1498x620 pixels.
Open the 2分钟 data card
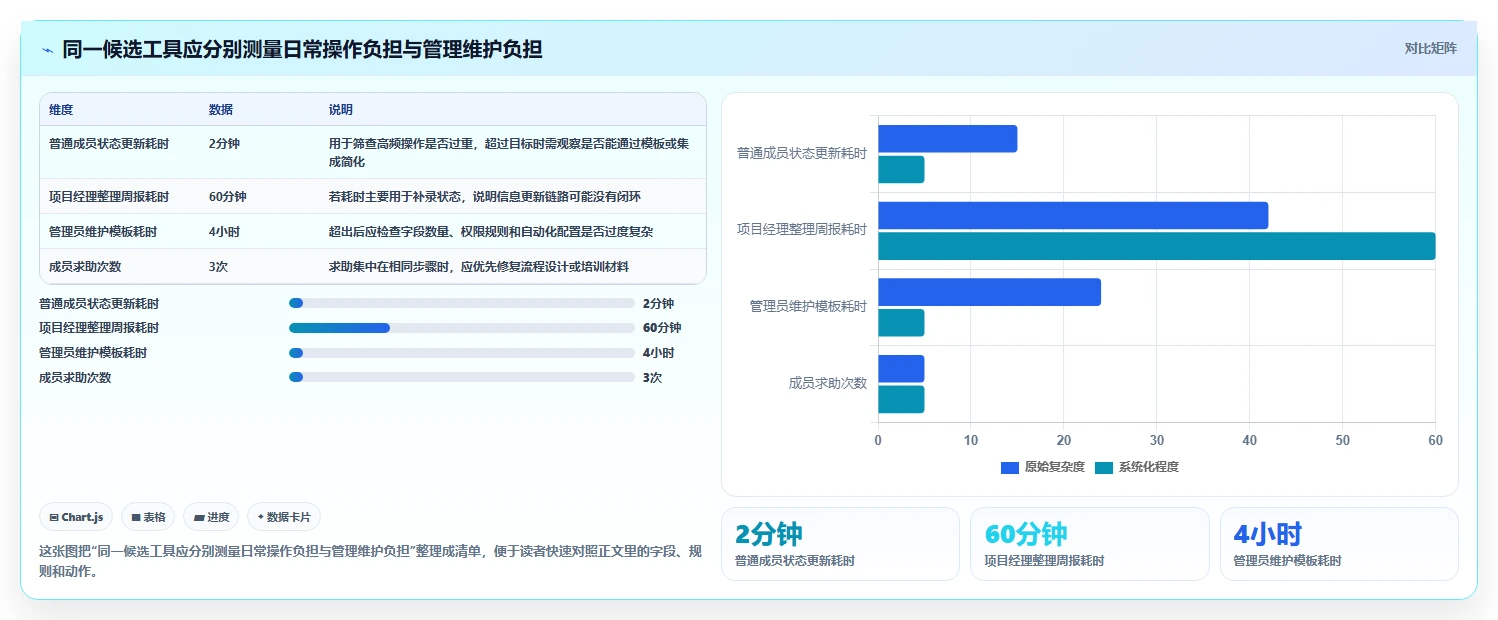tap(840, 544)
